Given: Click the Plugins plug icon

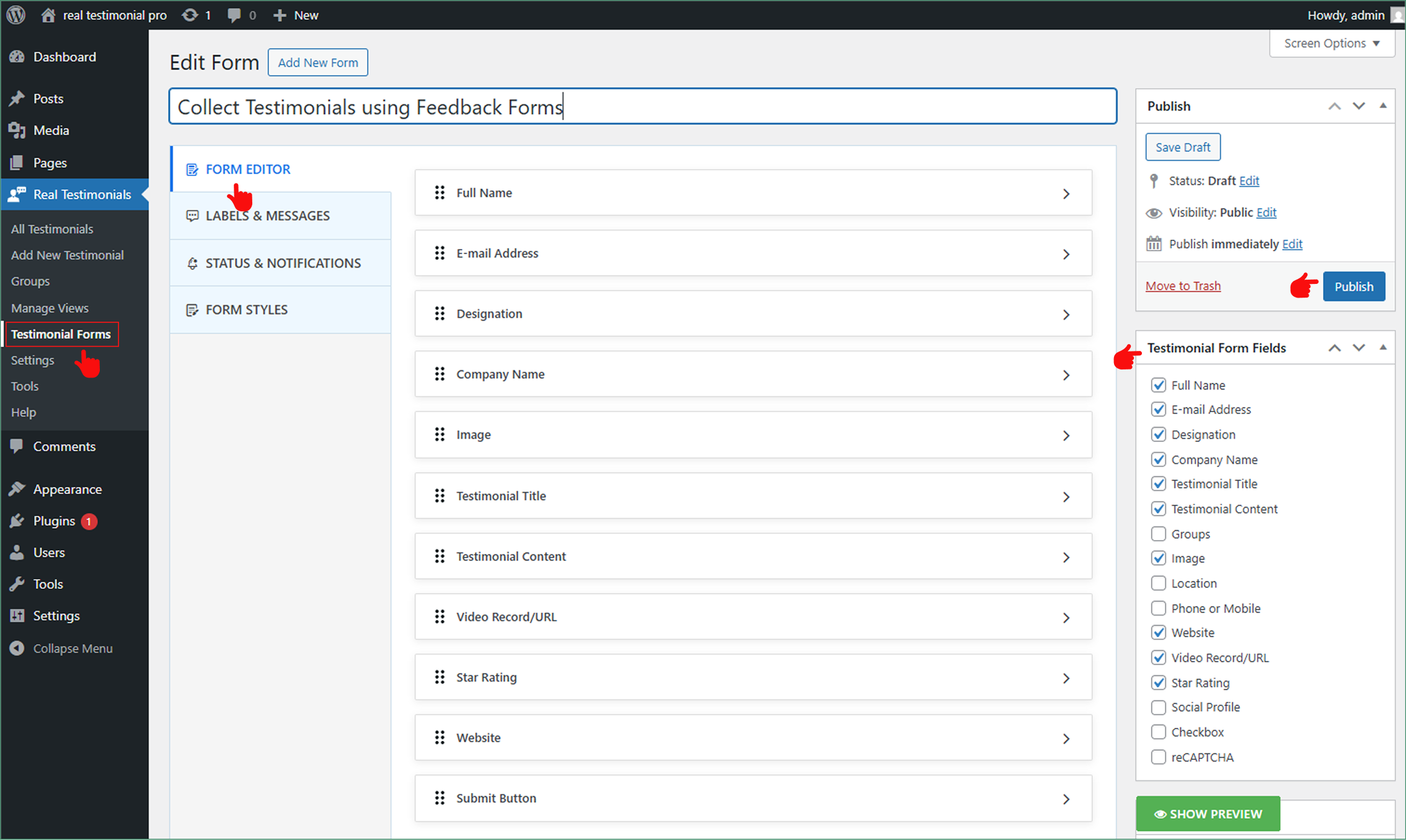Looking at the screenshot, I should (x=17, y=521).
